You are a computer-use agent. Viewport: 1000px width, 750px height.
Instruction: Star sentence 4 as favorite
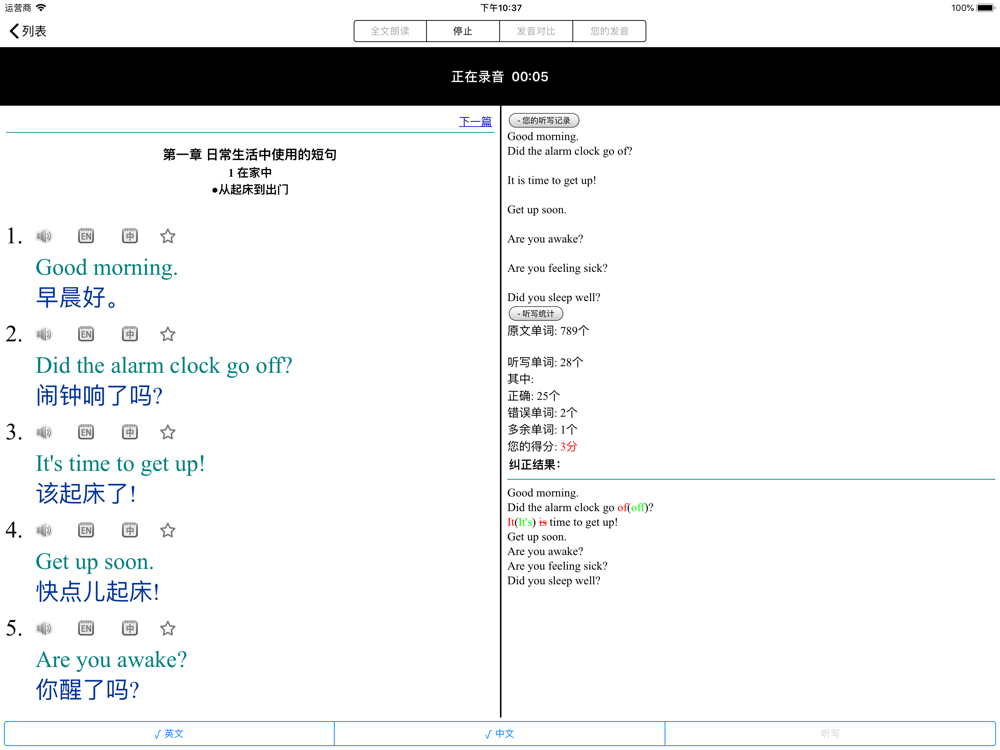coord(168,530)
